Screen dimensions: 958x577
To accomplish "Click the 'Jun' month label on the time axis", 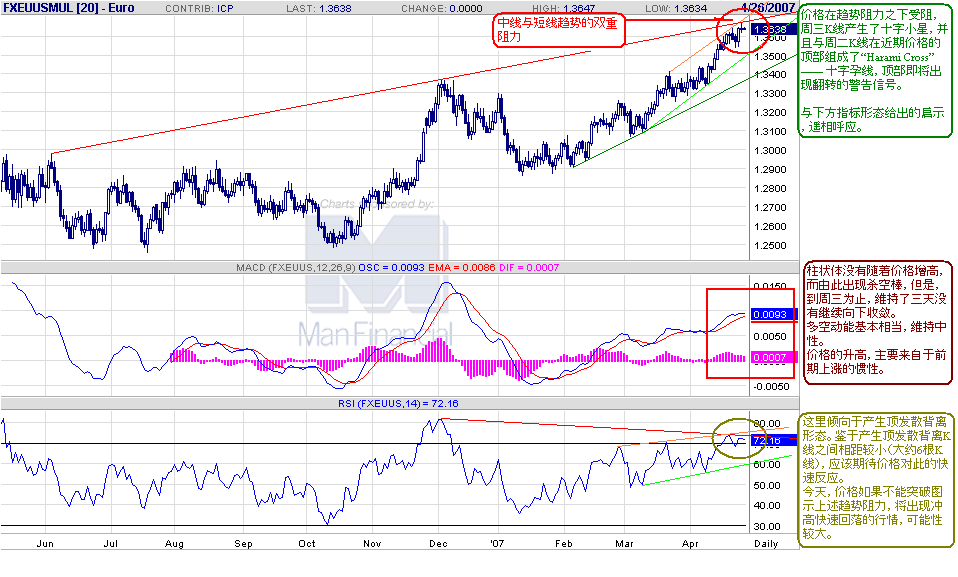I will [45, 543].
